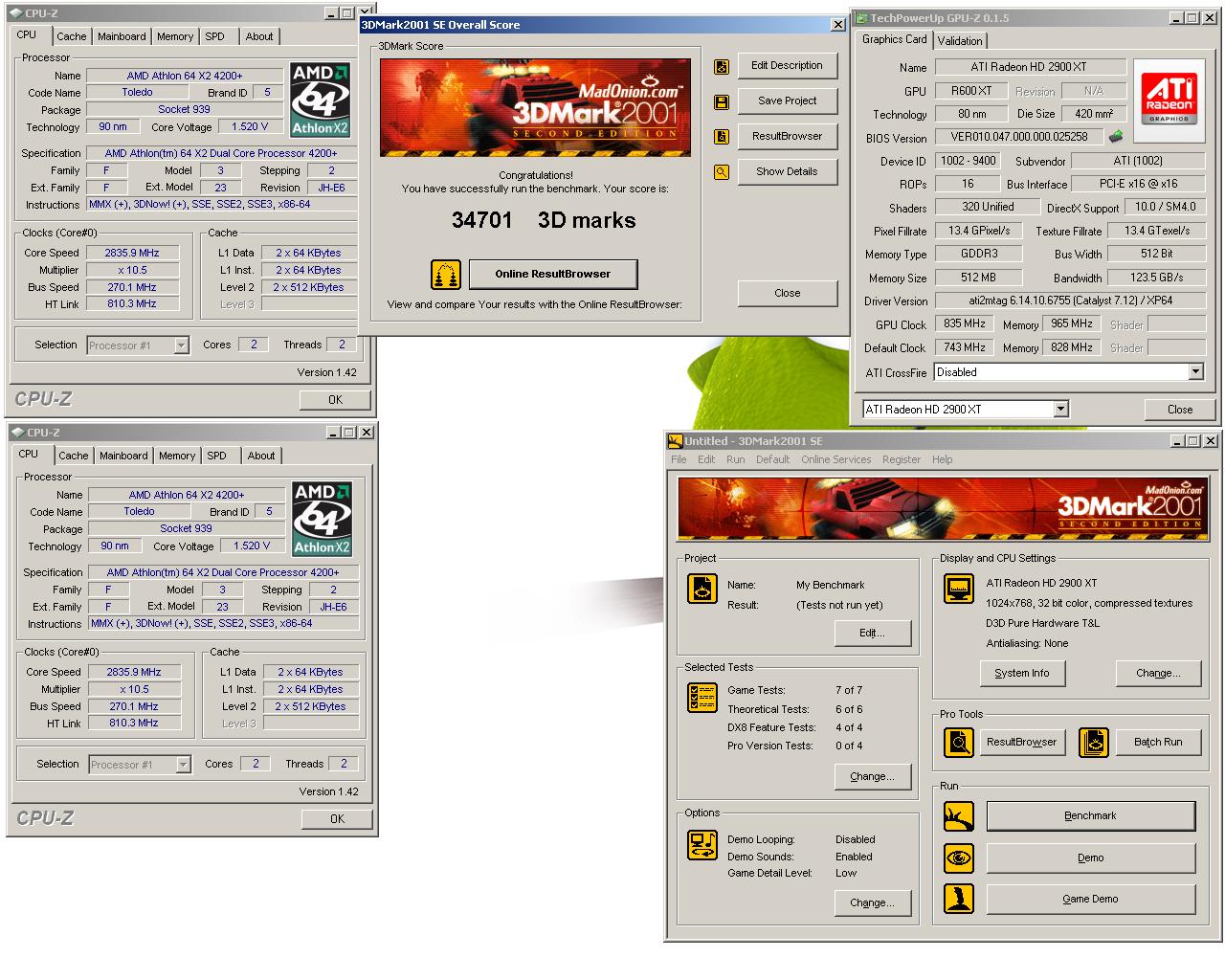This screenshot has height=980, width=1225.
Task: Click the icon beside the ResultBrowser button in the score dialog
Action: (722, 137)
